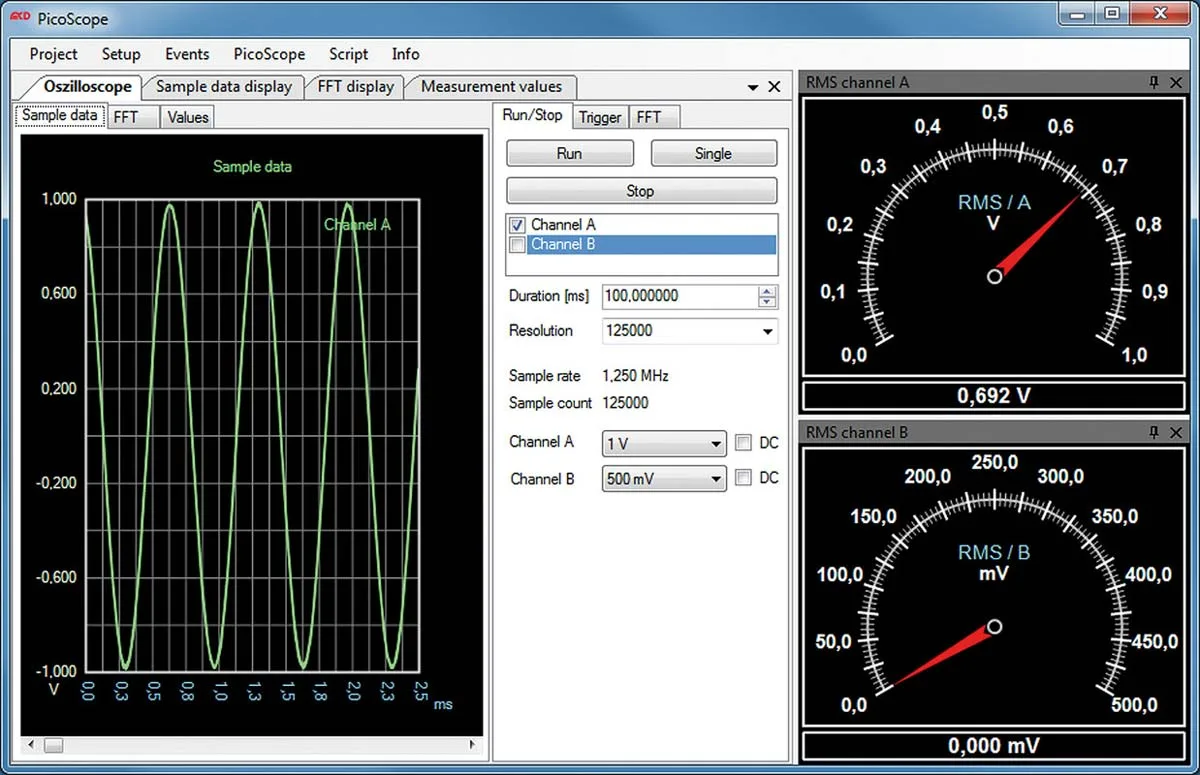
Task: Click the chart's horizontal scrollbar thumb
Action: point(54,745)
